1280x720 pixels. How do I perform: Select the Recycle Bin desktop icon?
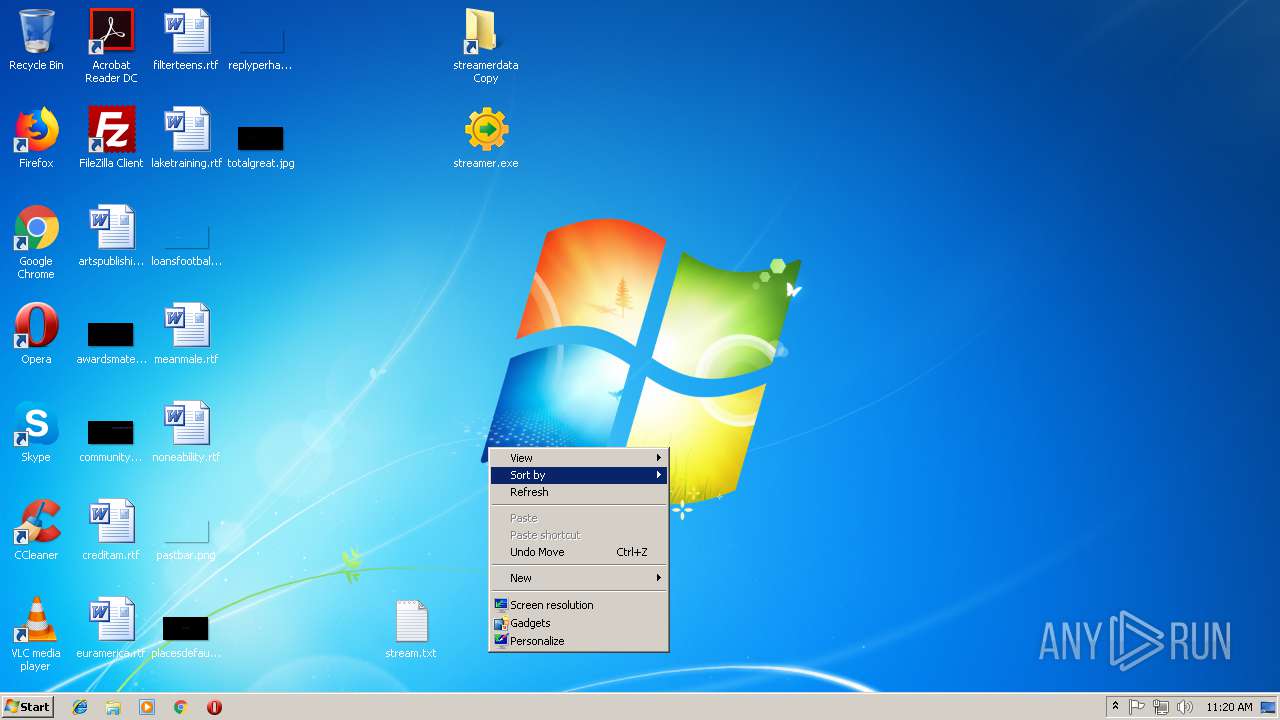click(x=36, y=41)
